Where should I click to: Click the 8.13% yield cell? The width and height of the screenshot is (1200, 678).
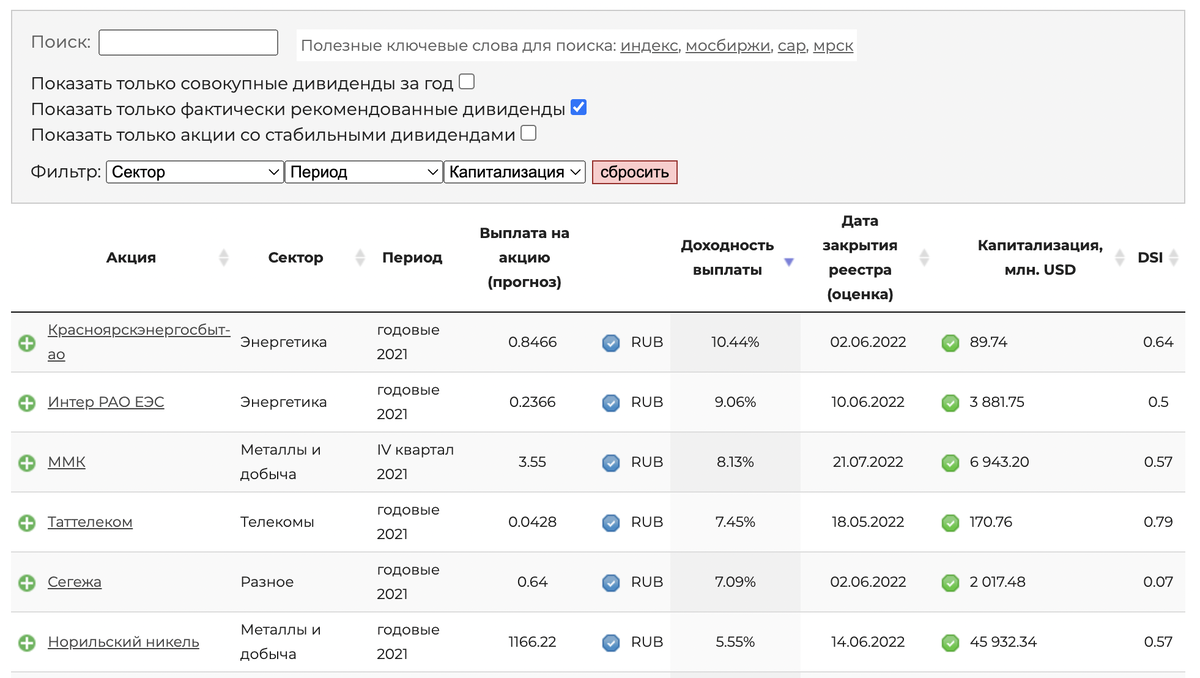(735, 462)
